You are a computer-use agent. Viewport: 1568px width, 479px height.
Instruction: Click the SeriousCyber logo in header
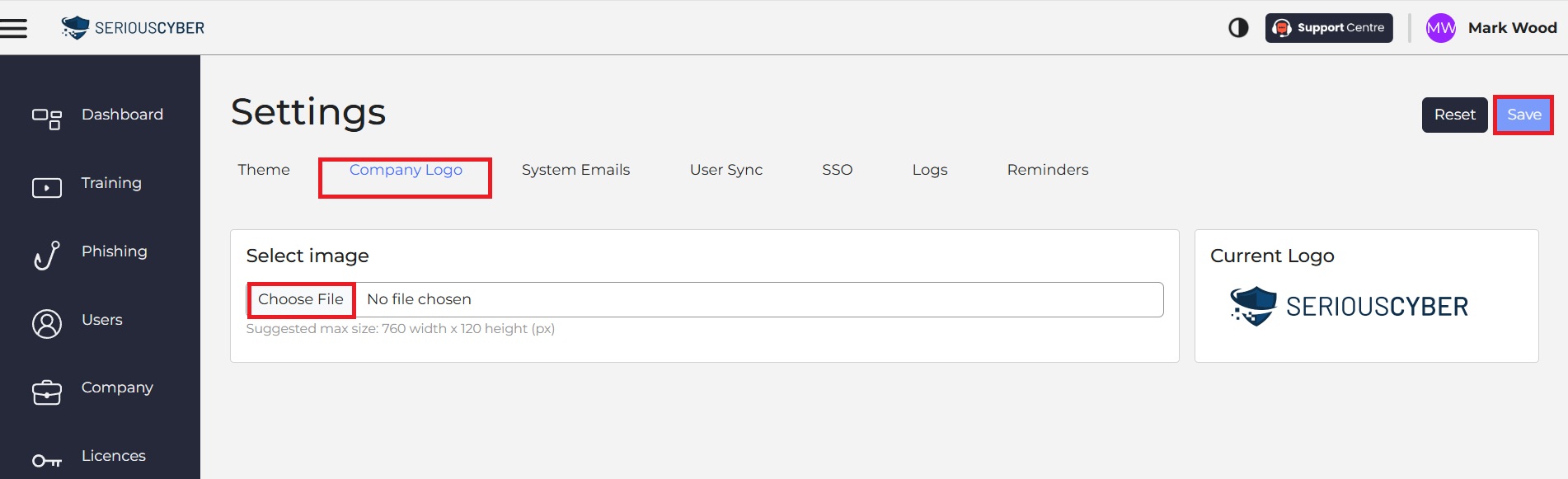[x=133, y=28]
